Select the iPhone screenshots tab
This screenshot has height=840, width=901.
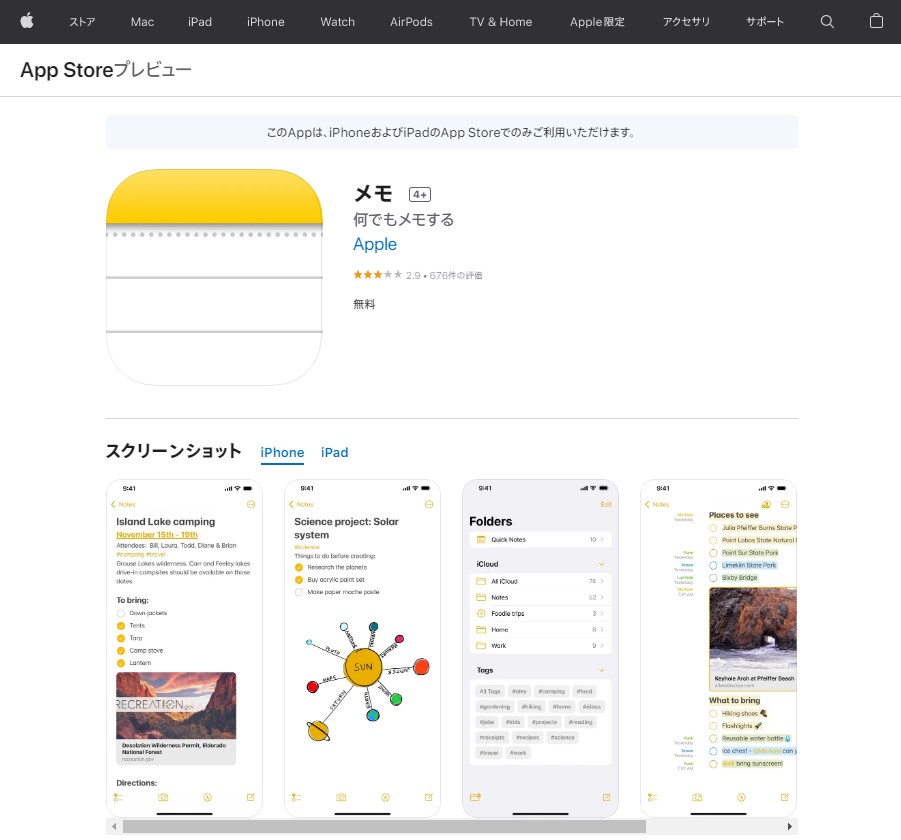(282, 453)
